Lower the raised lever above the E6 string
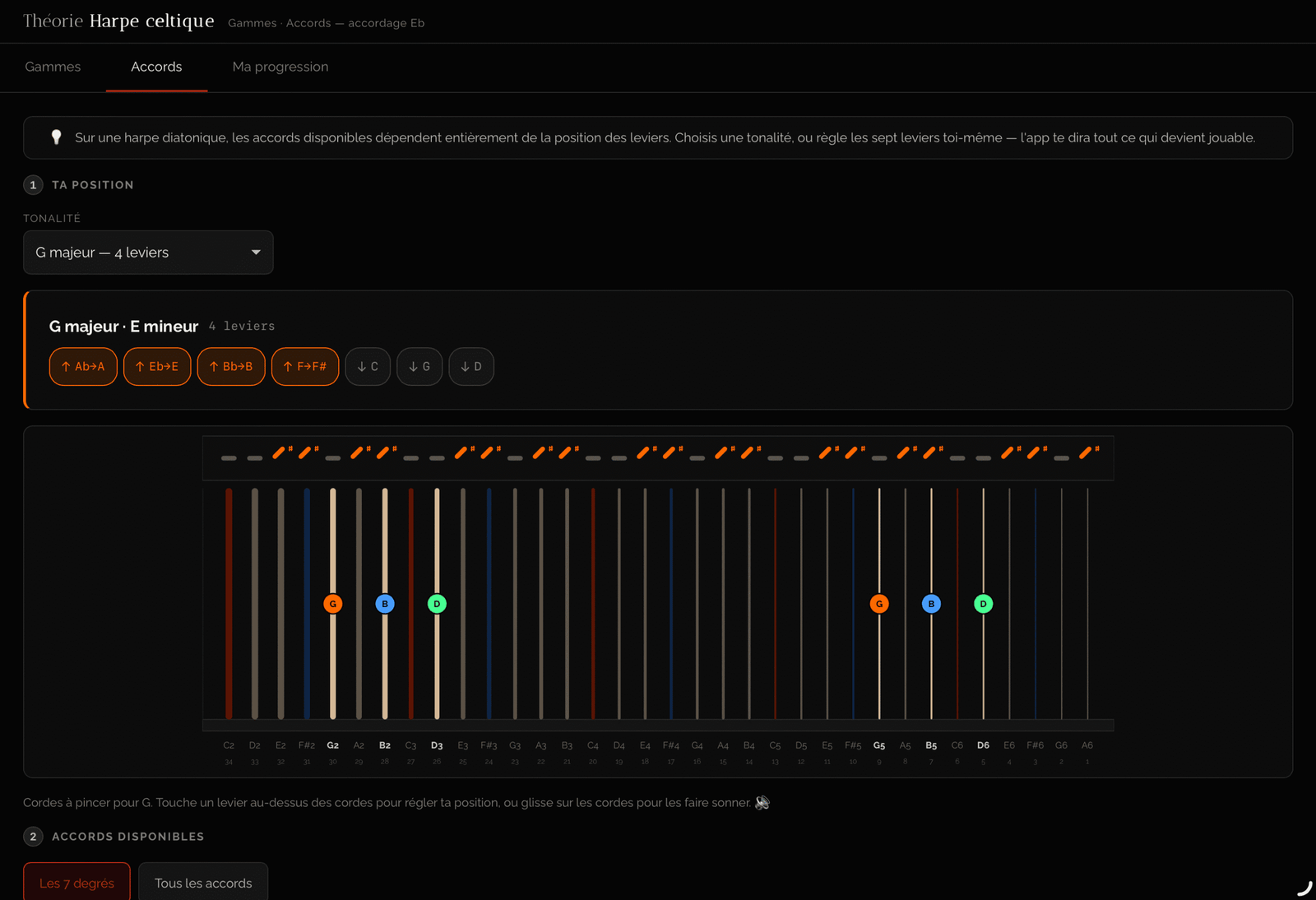Viewport: 1316px width, 900px height. point(1009,452)
